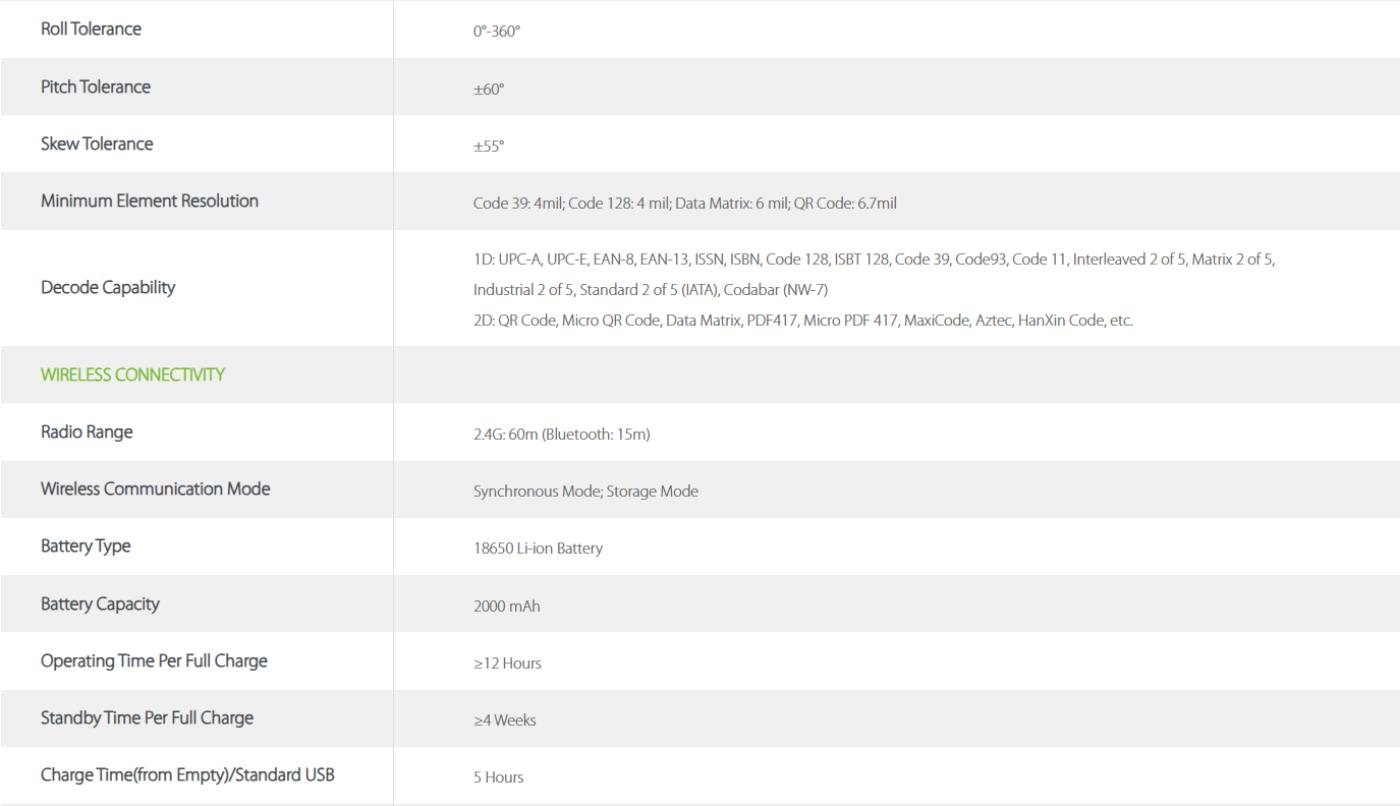
Task: Click Wireless Communication Mode label
Action: (x=155, y=489)
